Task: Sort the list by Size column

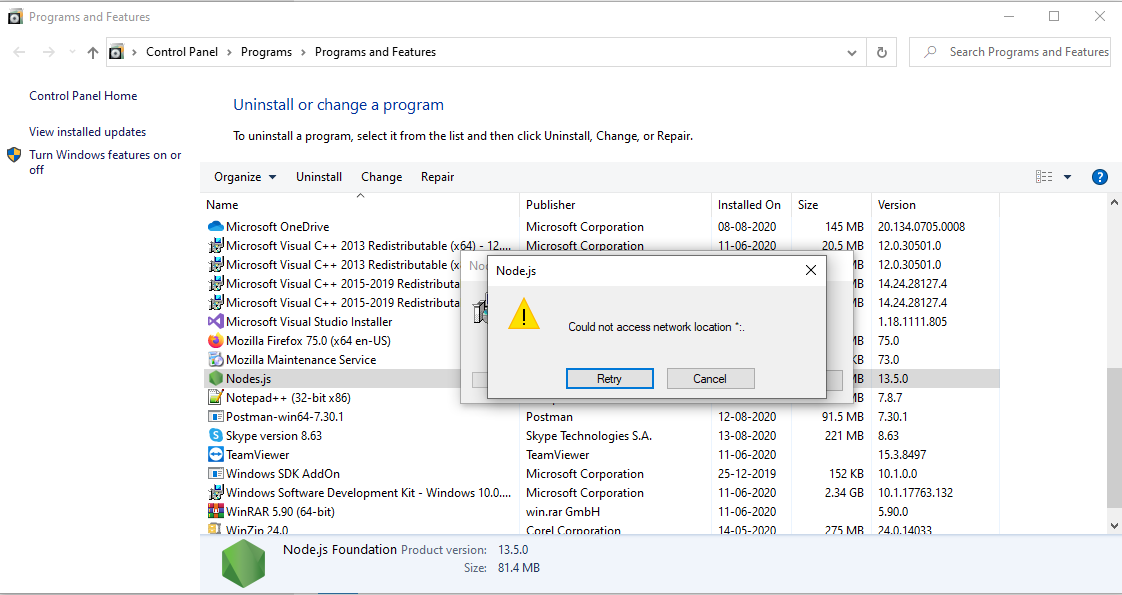Action: 831,205
